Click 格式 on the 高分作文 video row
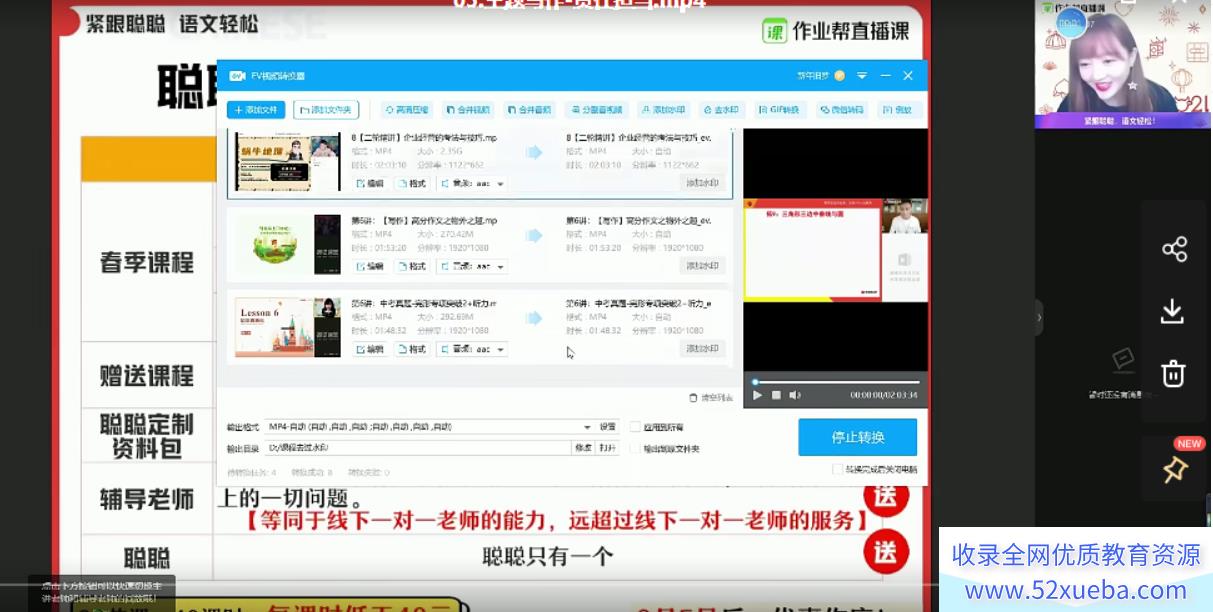Image resolution: width=1213 pixels, height=612 pixels. click(x=411, y=267)
